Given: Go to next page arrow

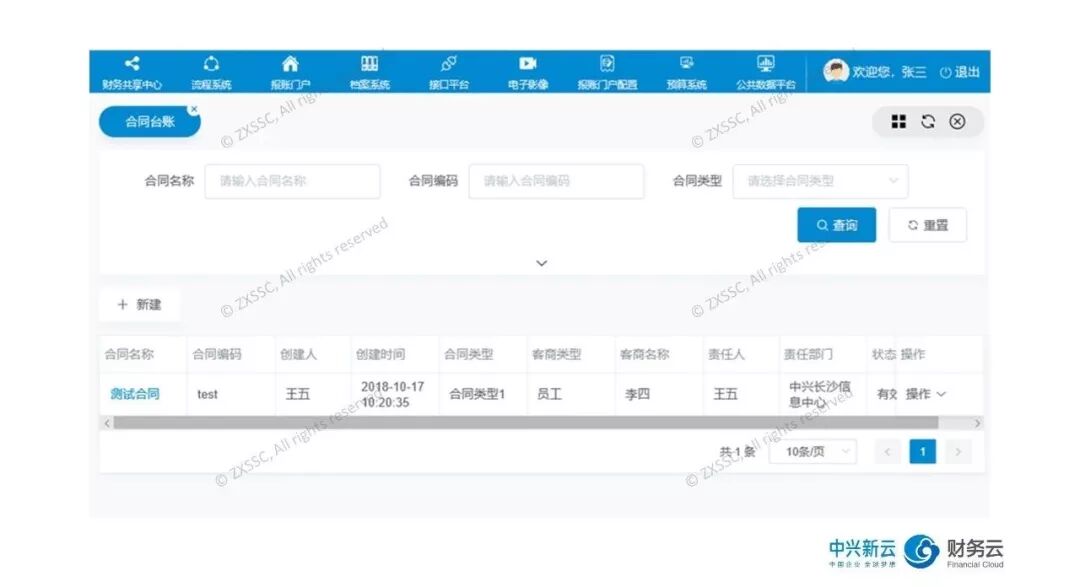Looking at the screenshot, I should click(x=957, y=452).
